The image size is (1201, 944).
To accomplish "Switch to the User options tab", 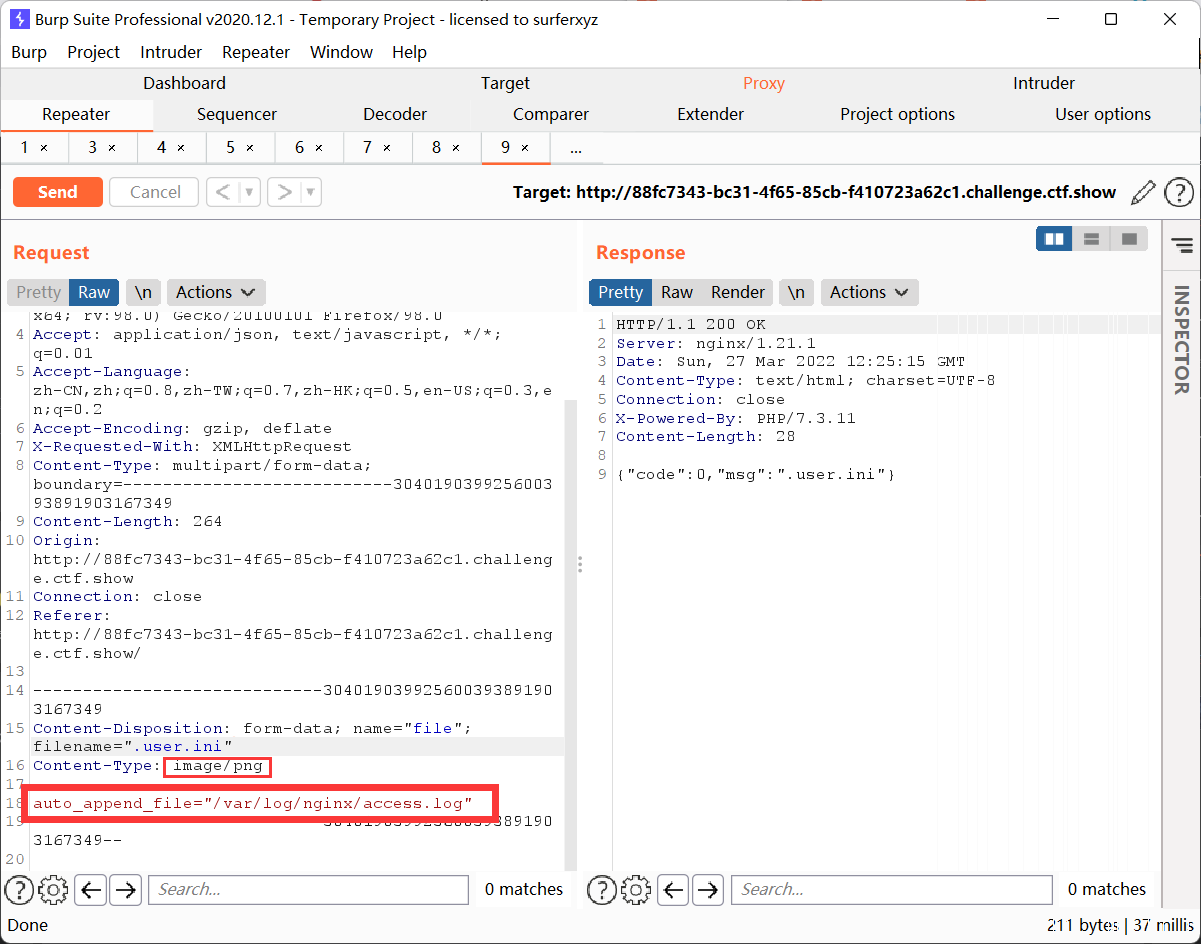I will (x=1103, y=114).
